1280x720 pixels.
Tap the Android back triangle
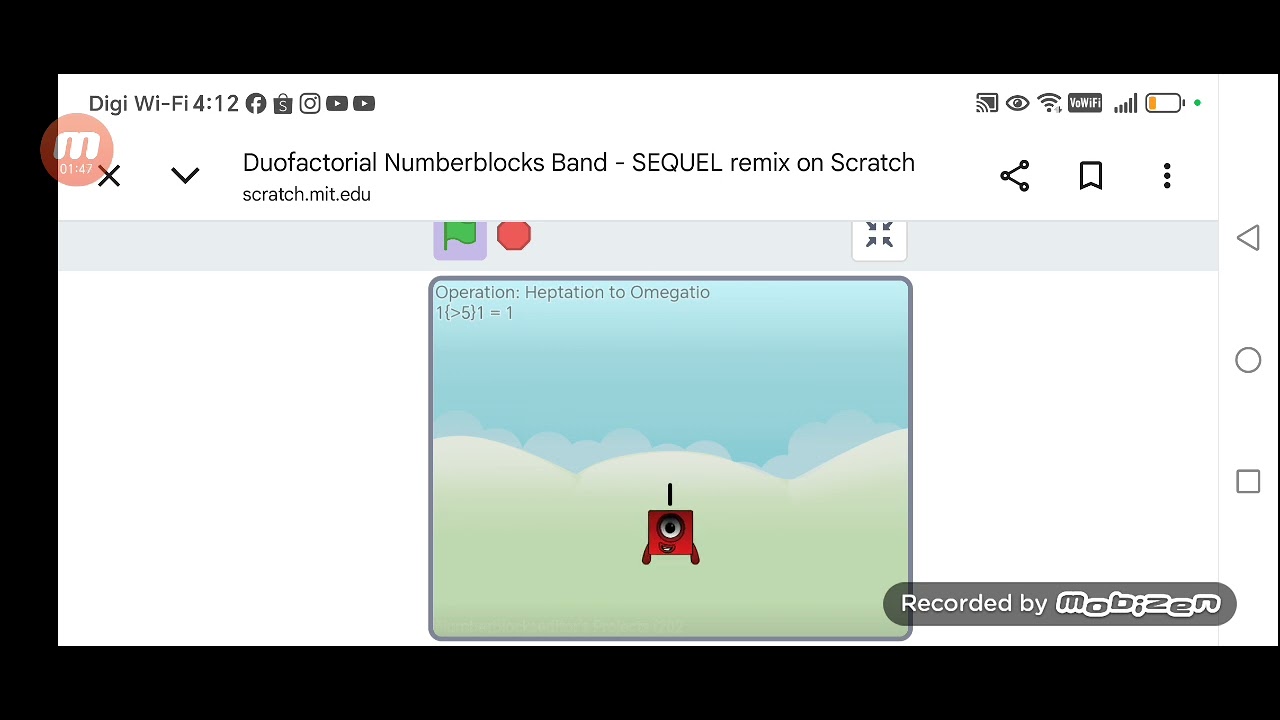click(1248, 238)
